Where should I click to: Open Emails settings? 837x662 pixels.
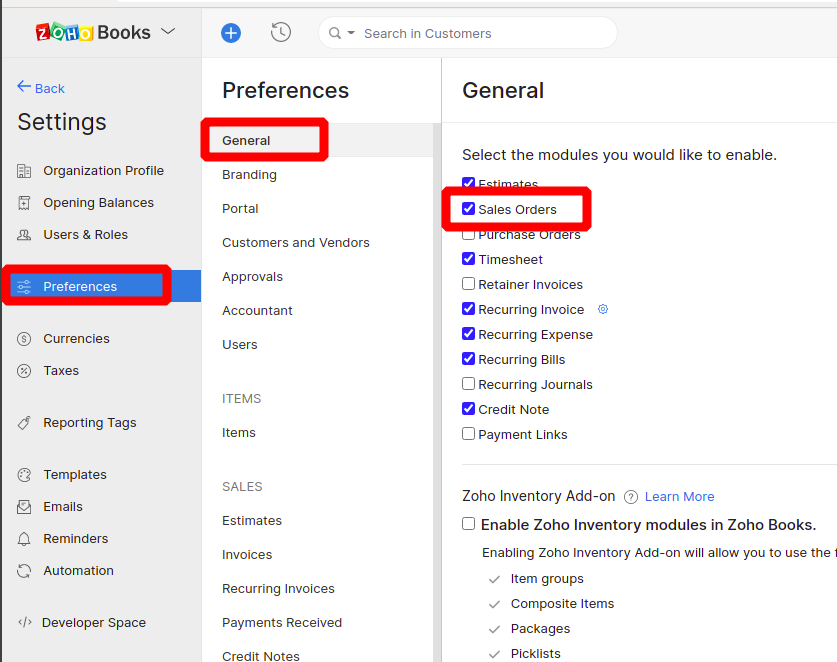click(x=63, y=507)
